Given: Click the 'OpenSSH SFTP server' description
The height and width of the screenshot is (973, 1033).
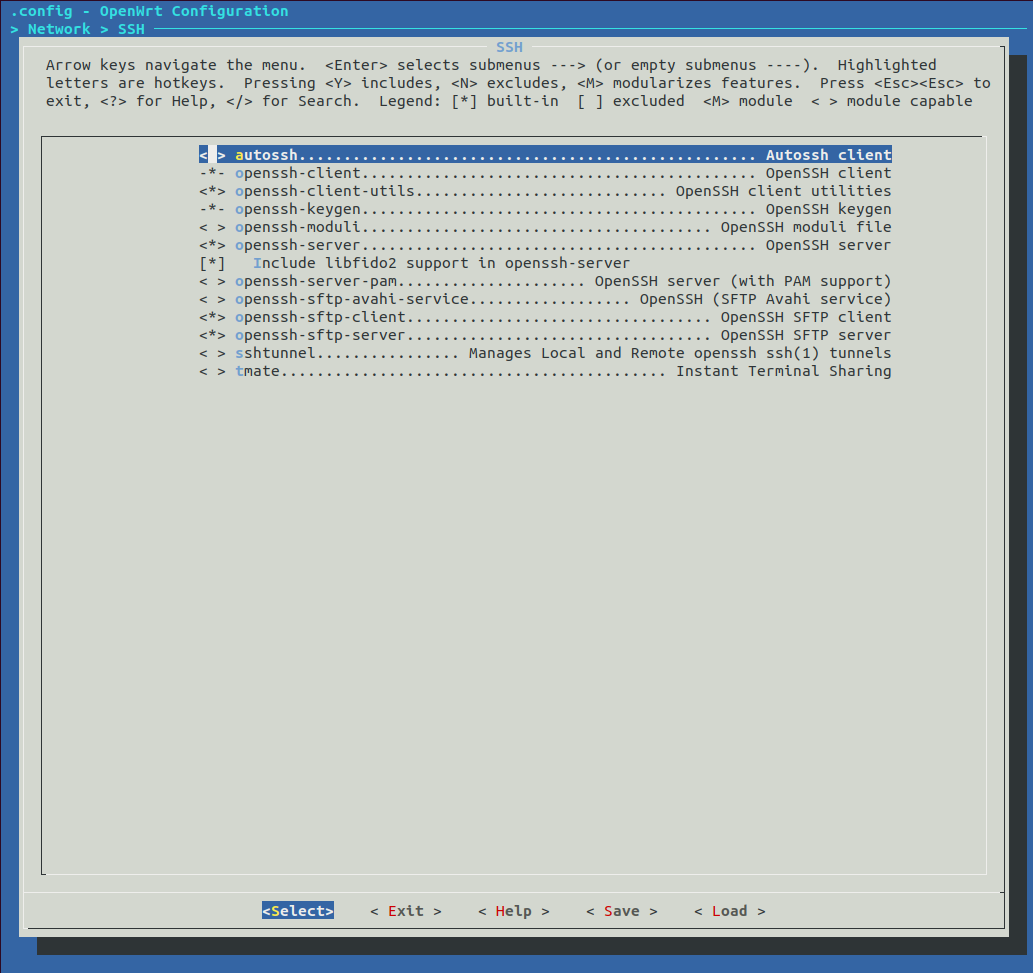Looking at the screenshot, I should [x=806, y=335].
